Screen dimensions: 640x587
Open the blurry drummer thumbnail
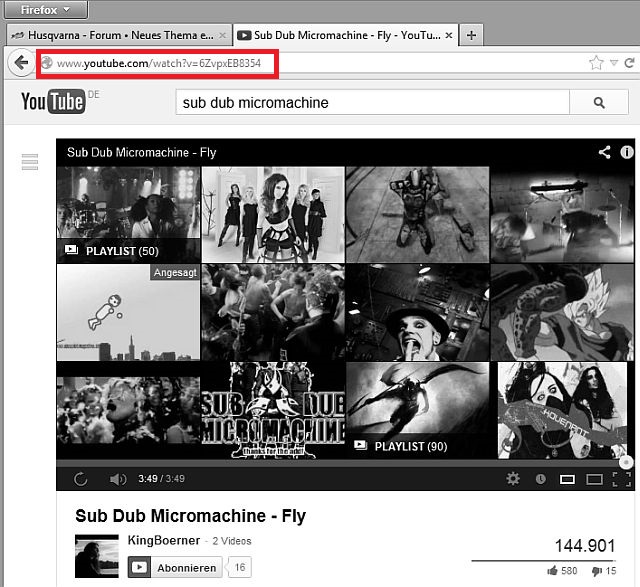[562, 215]
